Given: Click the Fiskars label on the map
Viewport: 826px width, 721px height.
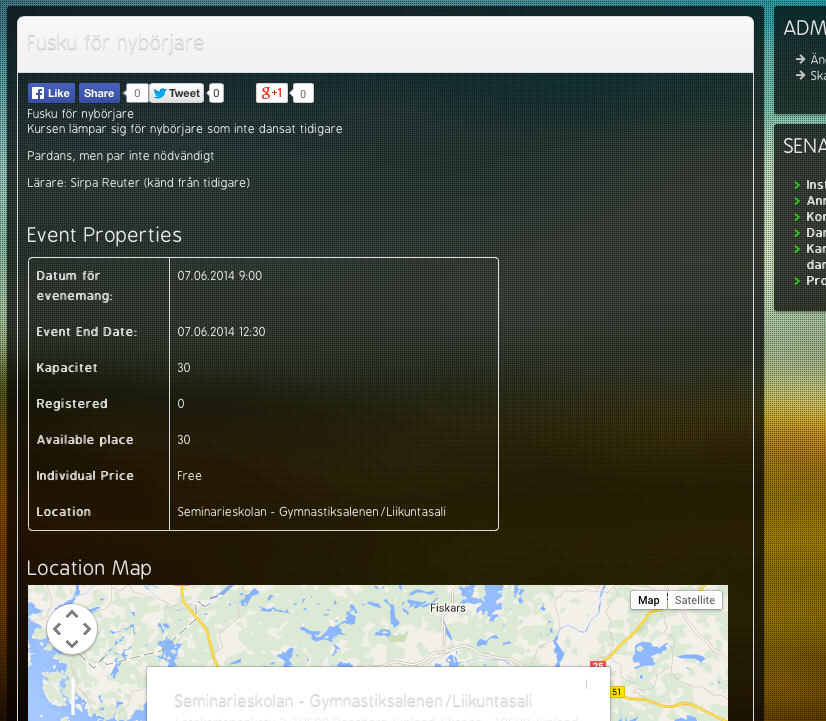Looking at the screenshot, I should point(447,608).
